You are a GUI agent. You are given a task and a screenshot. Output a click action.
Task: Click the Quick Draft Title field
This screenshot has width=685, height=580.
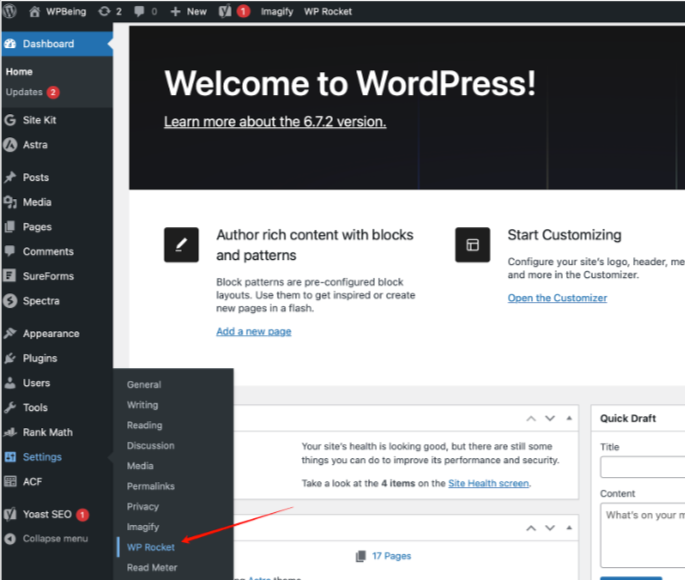click(642, 467)
